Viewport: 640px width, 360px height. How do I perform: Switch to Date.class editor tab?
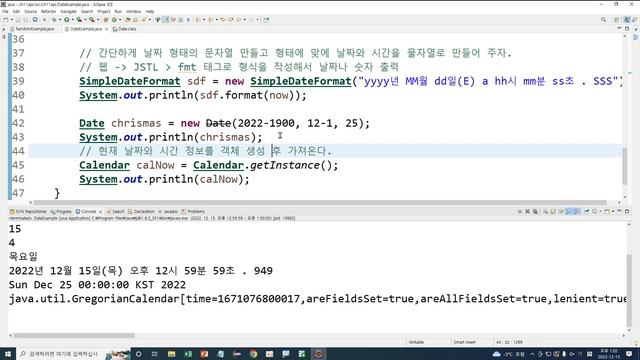[124, 29]
